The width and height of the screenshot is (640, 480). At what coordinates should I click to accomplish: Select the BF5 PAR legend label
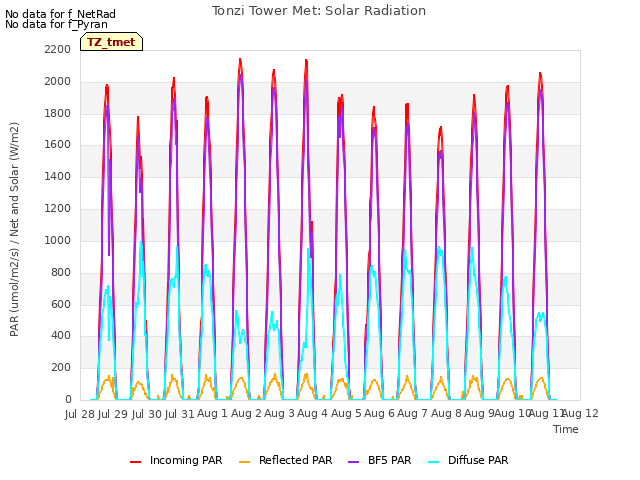point(389,460)
